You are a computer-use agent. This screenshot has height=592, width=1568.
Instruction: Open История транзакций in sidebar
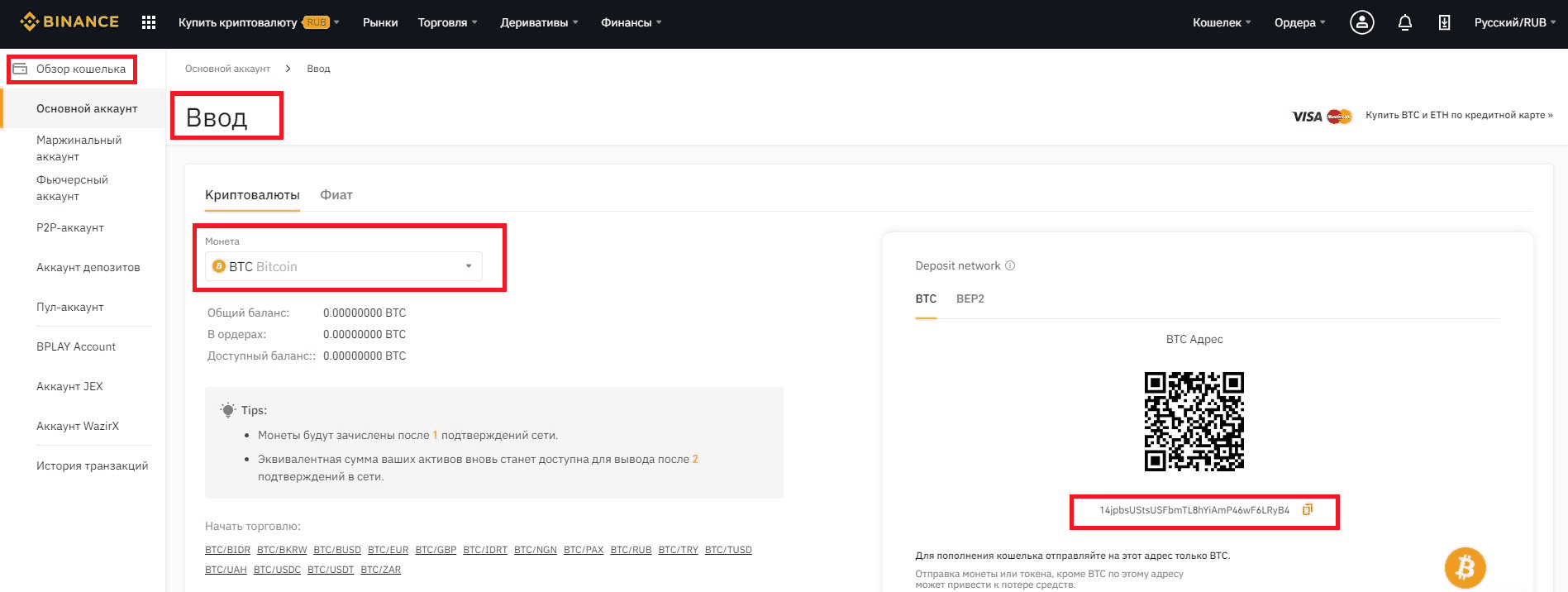pos(93,465)
